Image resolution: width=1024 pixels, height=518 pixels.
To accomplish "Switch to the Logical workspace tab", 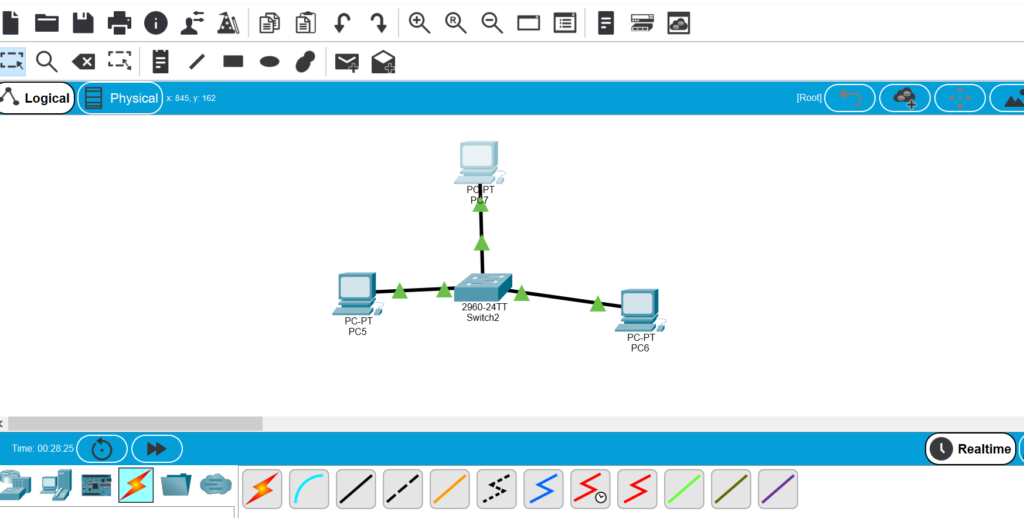I will pos(37,98).
